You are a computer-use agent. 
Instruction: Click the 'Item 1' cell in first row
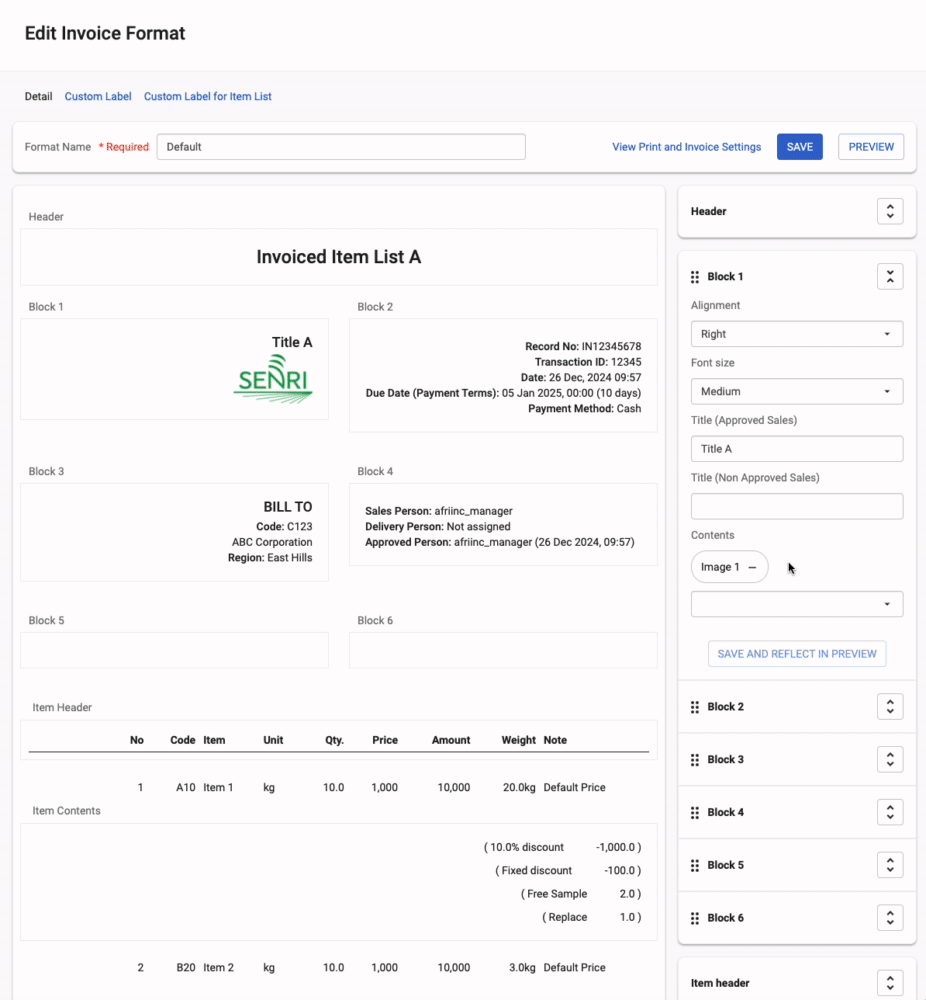point(218,788)
